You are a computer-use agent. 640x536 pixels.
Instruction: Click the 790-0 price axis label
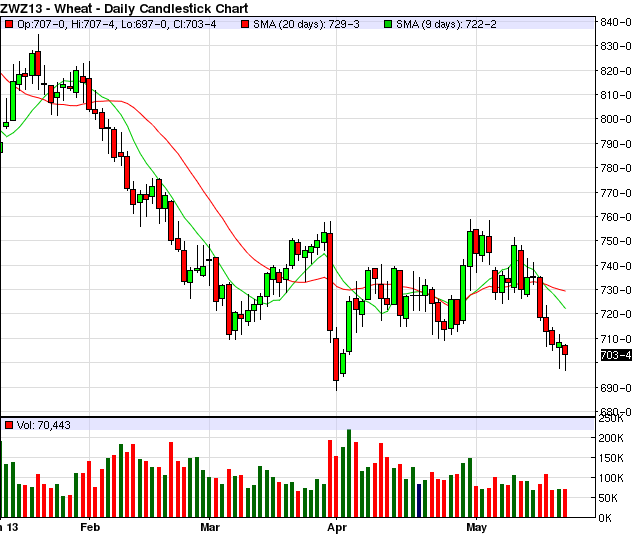point(616,144)
